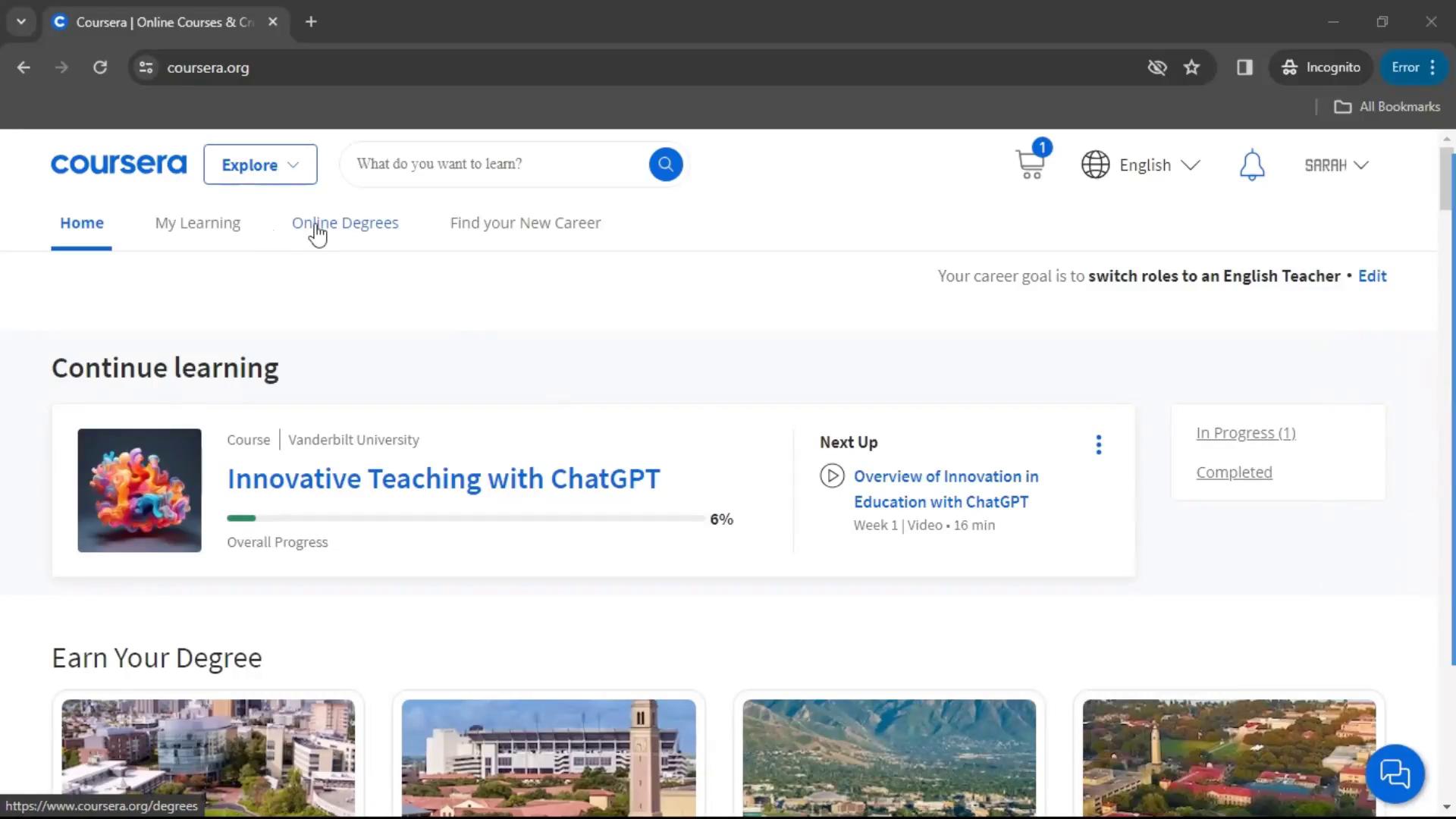Click the play button on next video
1456x819 pixels.
point(832,475)
